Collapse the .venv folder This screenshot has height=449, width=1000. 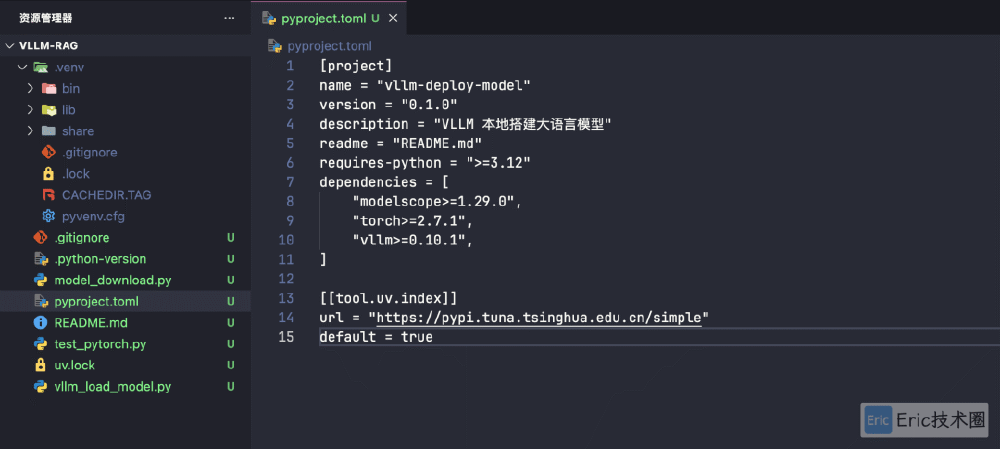[x=22, y=67]
